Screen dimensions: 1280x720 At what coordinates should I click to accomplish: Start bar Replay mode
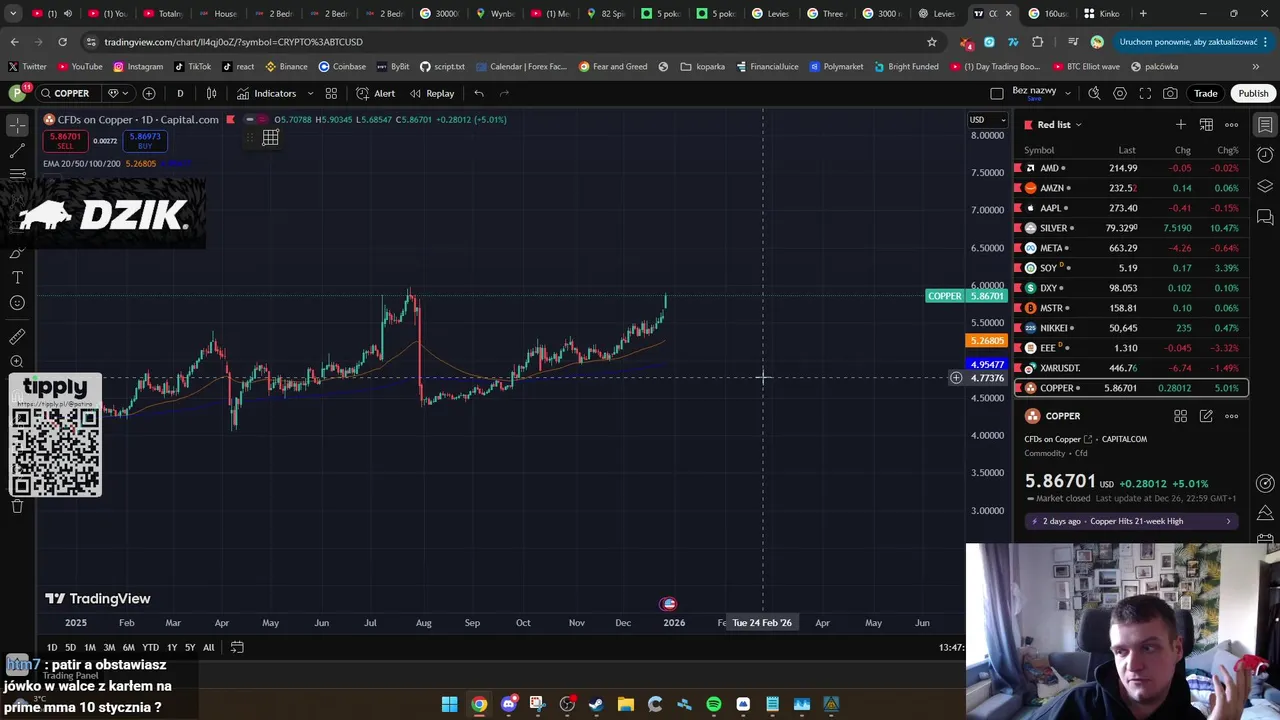[x=432, y=93]
